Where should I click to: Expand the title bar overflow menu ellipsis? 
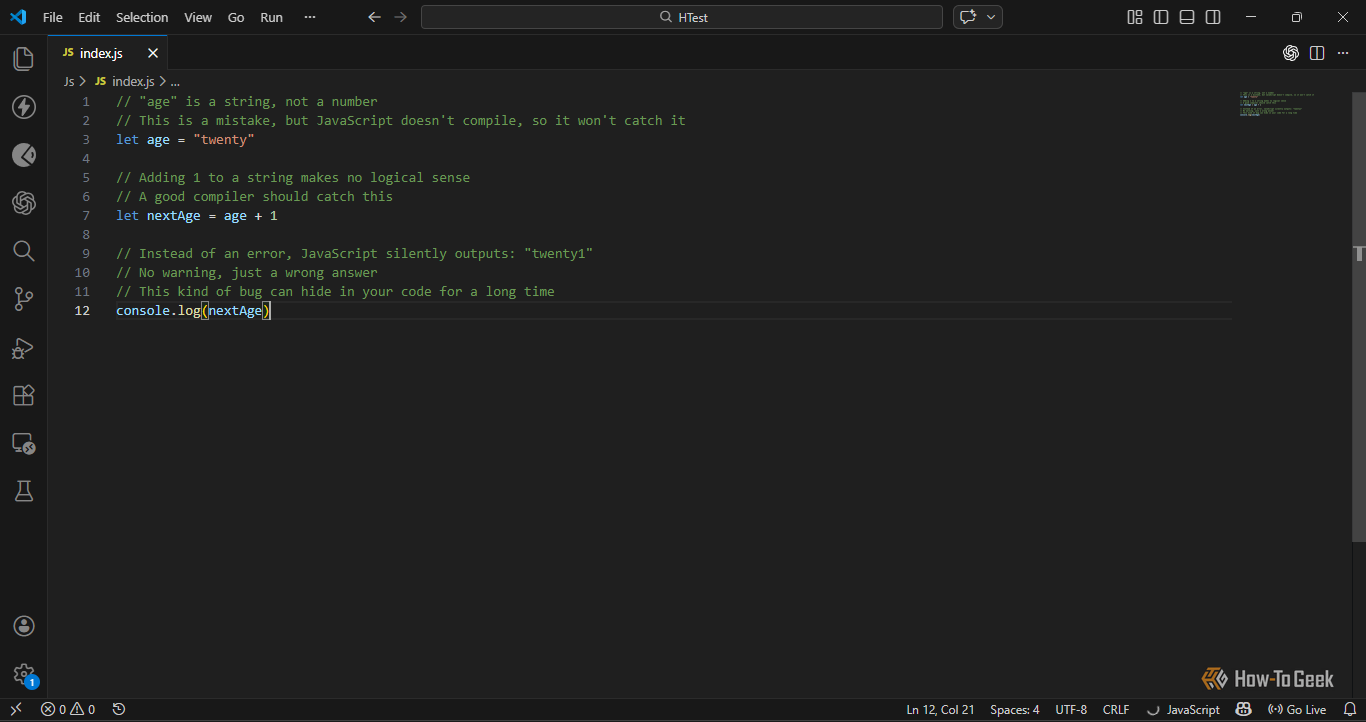coord(309,17)
